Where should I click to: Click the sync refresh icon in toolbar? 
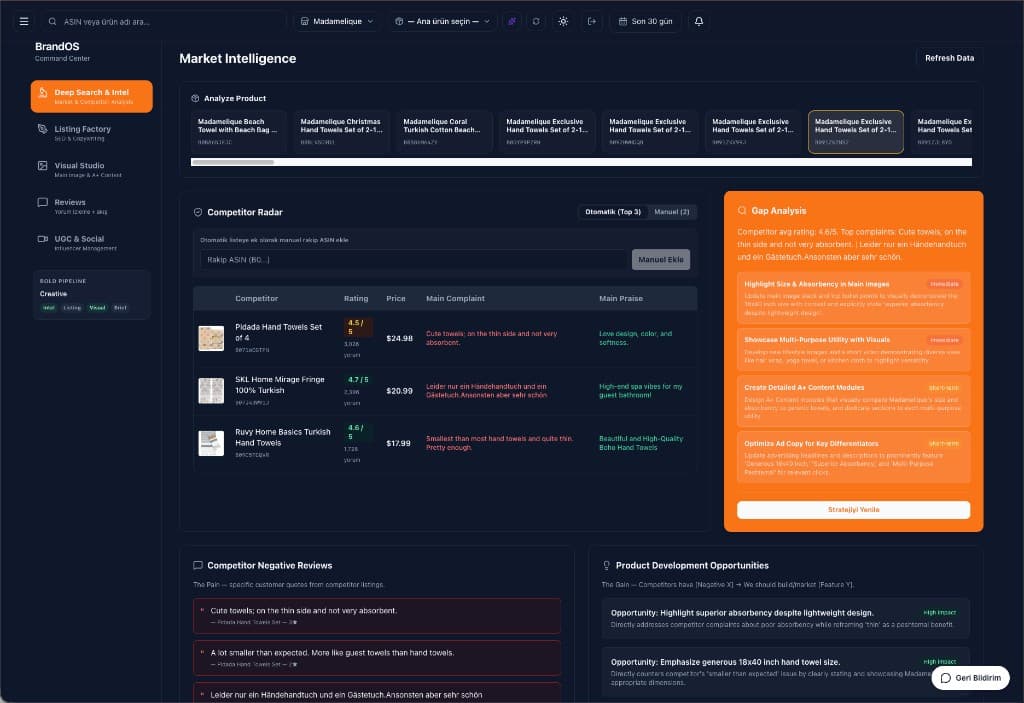536,22
